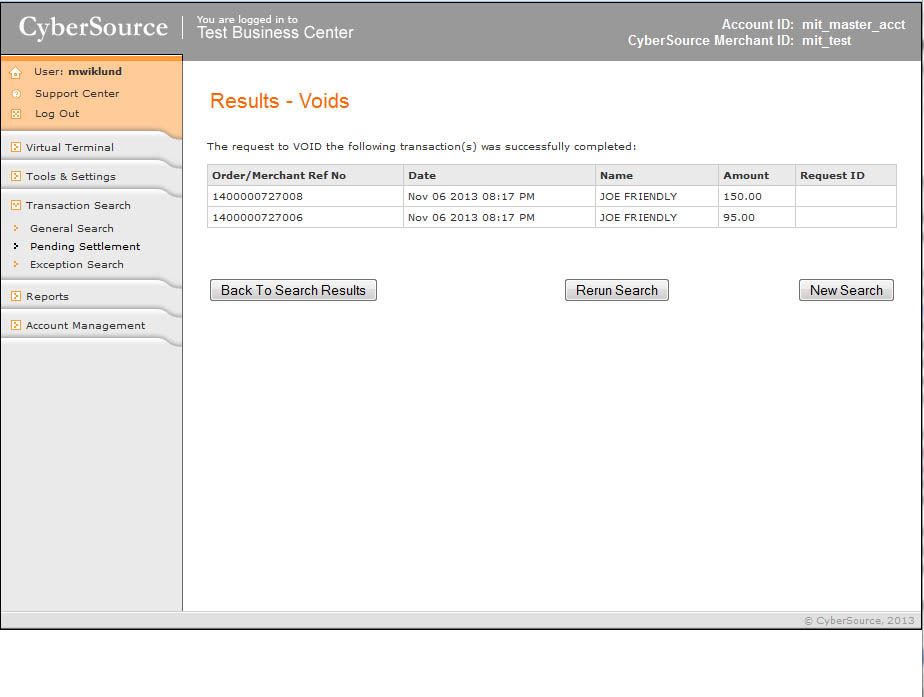Image resolution: width=924 pixels, height=697 pixels.
Task: Click the CyberSource logo
Action: pos(93,28)
